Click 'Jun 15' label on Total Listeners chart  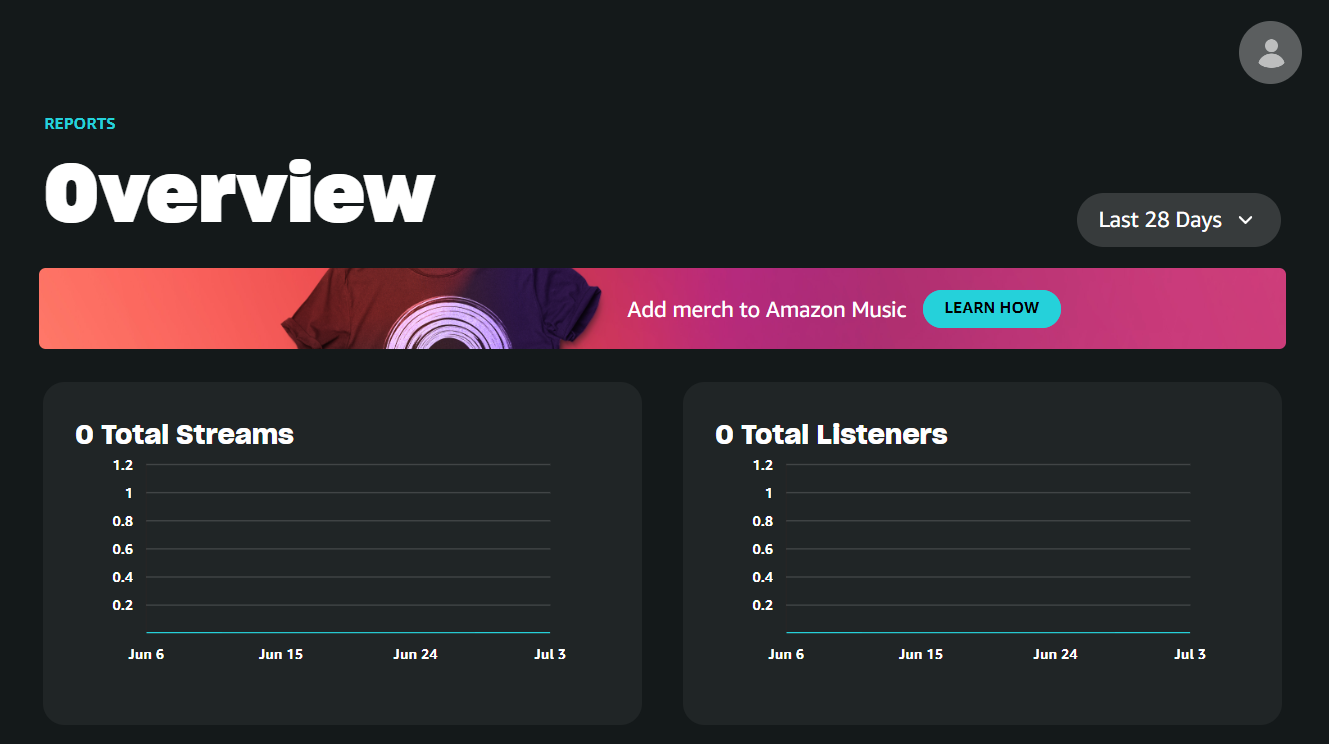click(x=921, y=654)
